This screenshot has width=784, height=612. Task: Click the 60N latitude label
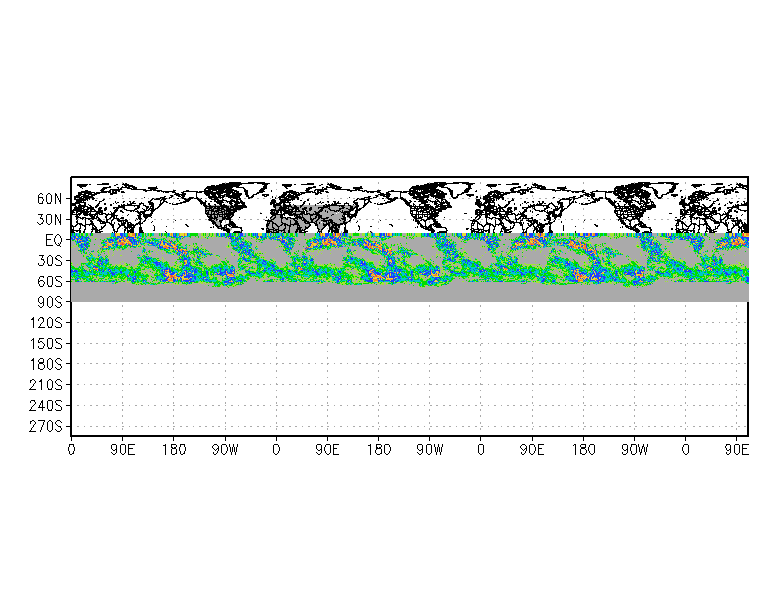tap(50, 199)
